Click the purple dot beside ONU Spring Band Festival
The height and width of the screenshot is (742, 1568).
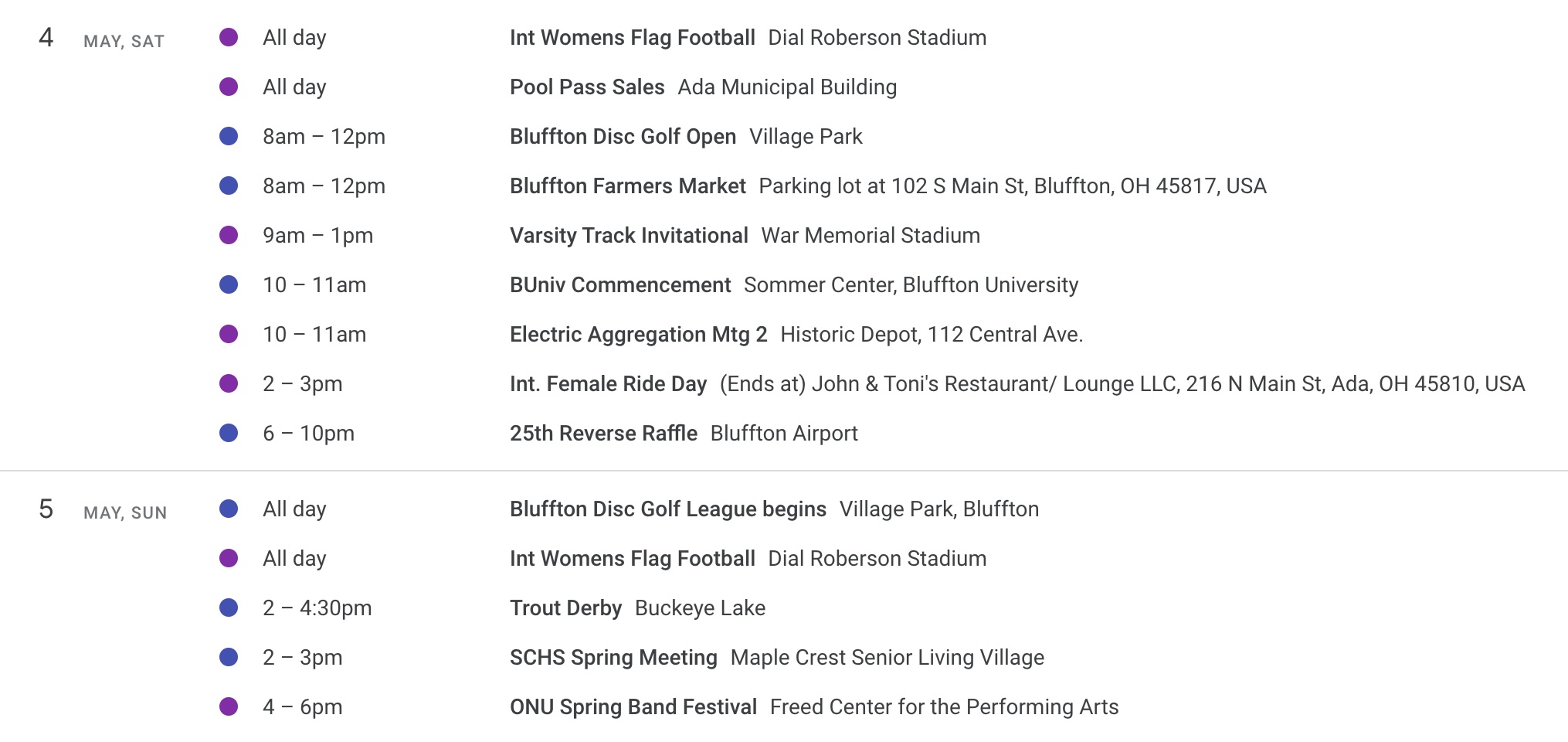[x=229, y=706]
